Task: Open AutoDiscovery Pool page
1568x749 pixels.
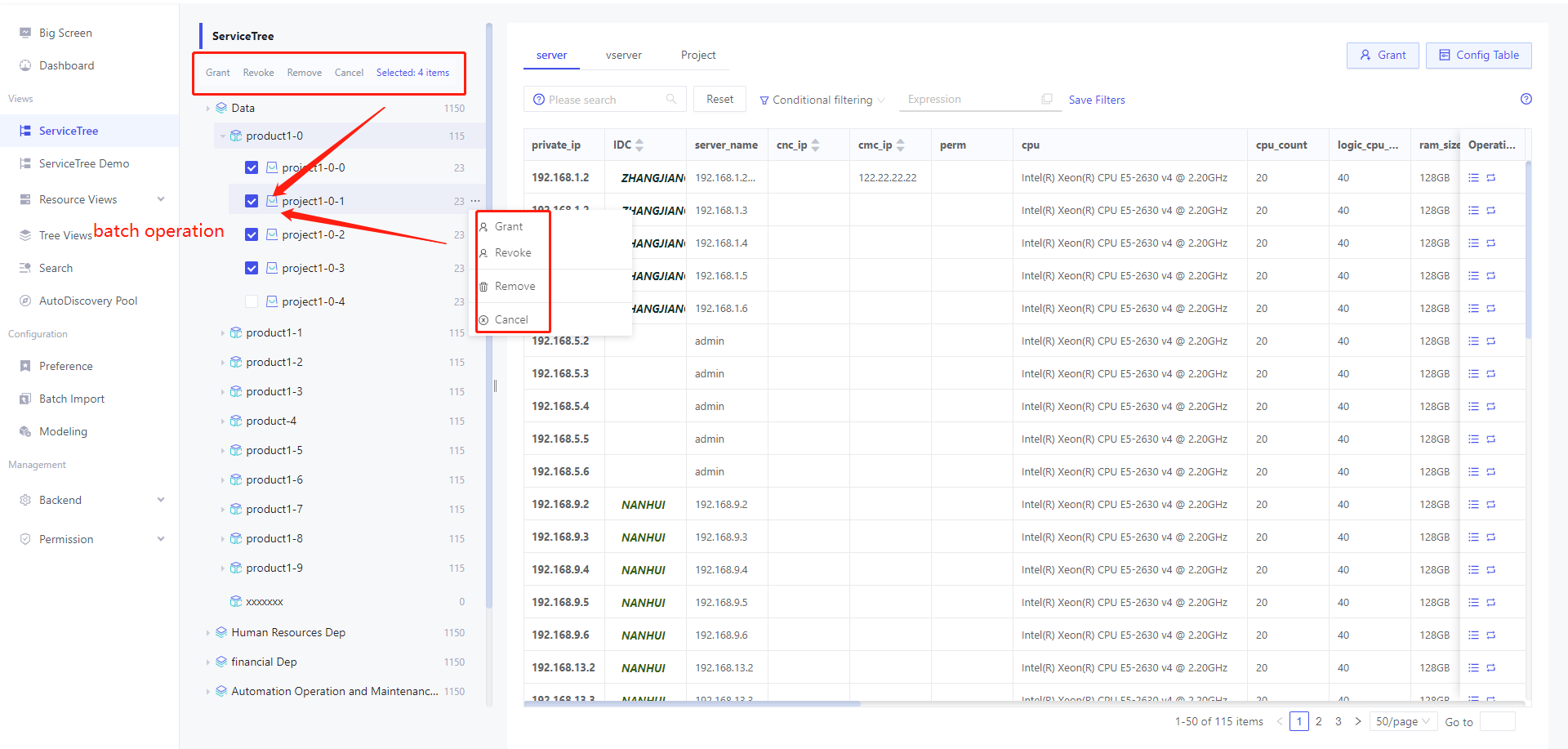Action: tap(88, 301)
